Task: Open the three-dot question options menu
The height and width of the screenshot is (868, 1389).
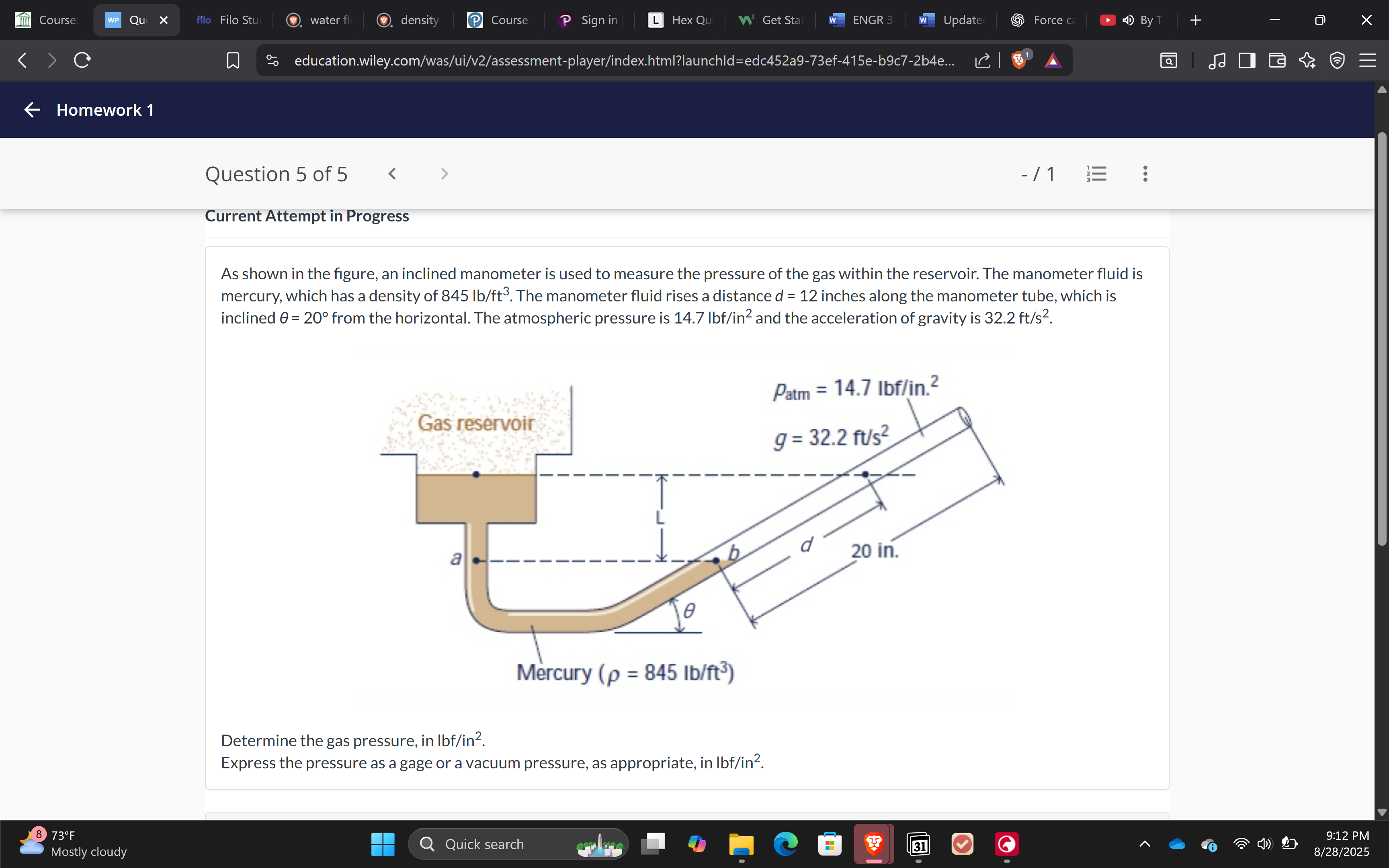Action: point(1145,173)
